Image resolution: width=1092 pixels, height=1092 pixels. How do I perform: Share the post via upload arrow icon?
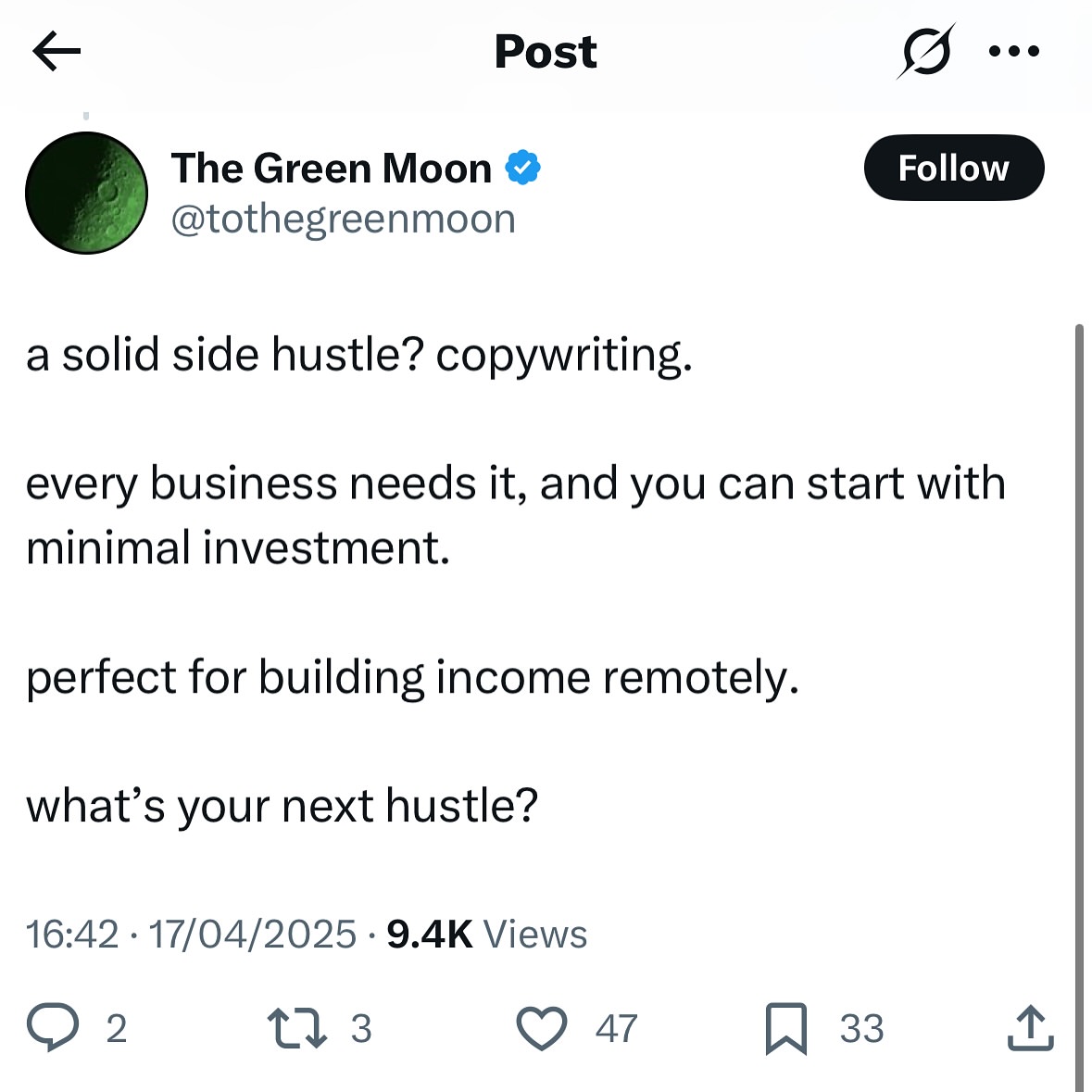1031,1027
